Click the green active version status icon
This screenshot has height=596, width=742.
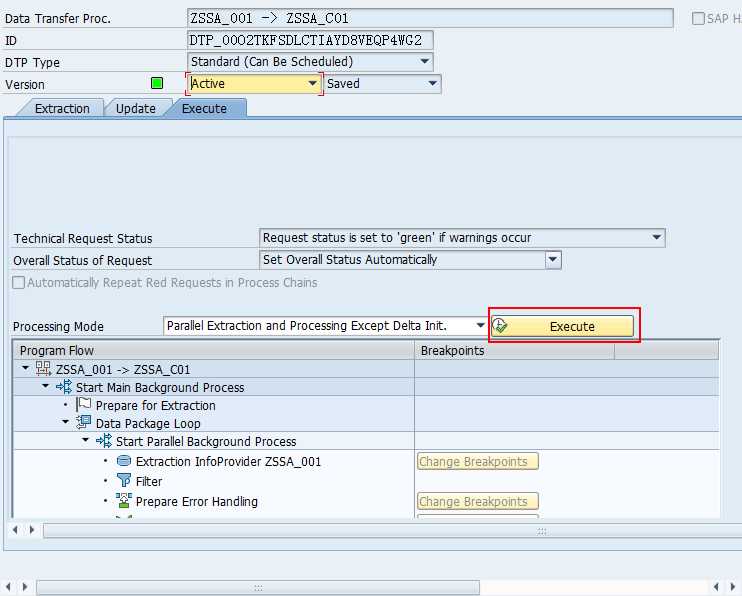click(x=157, y=83)
